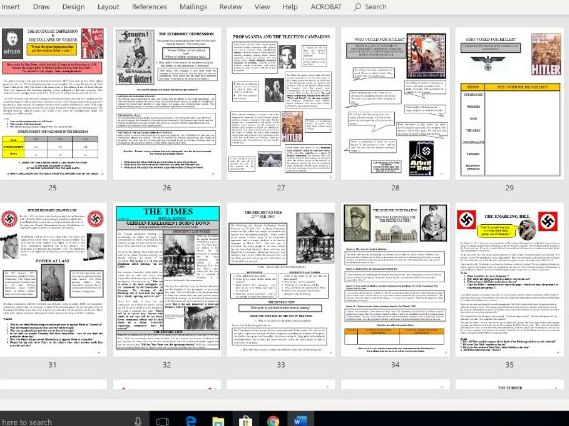Image resolution: width=569 pixels, height=426 pixels.
Task: Open the References tab
Action: point(150,7)
